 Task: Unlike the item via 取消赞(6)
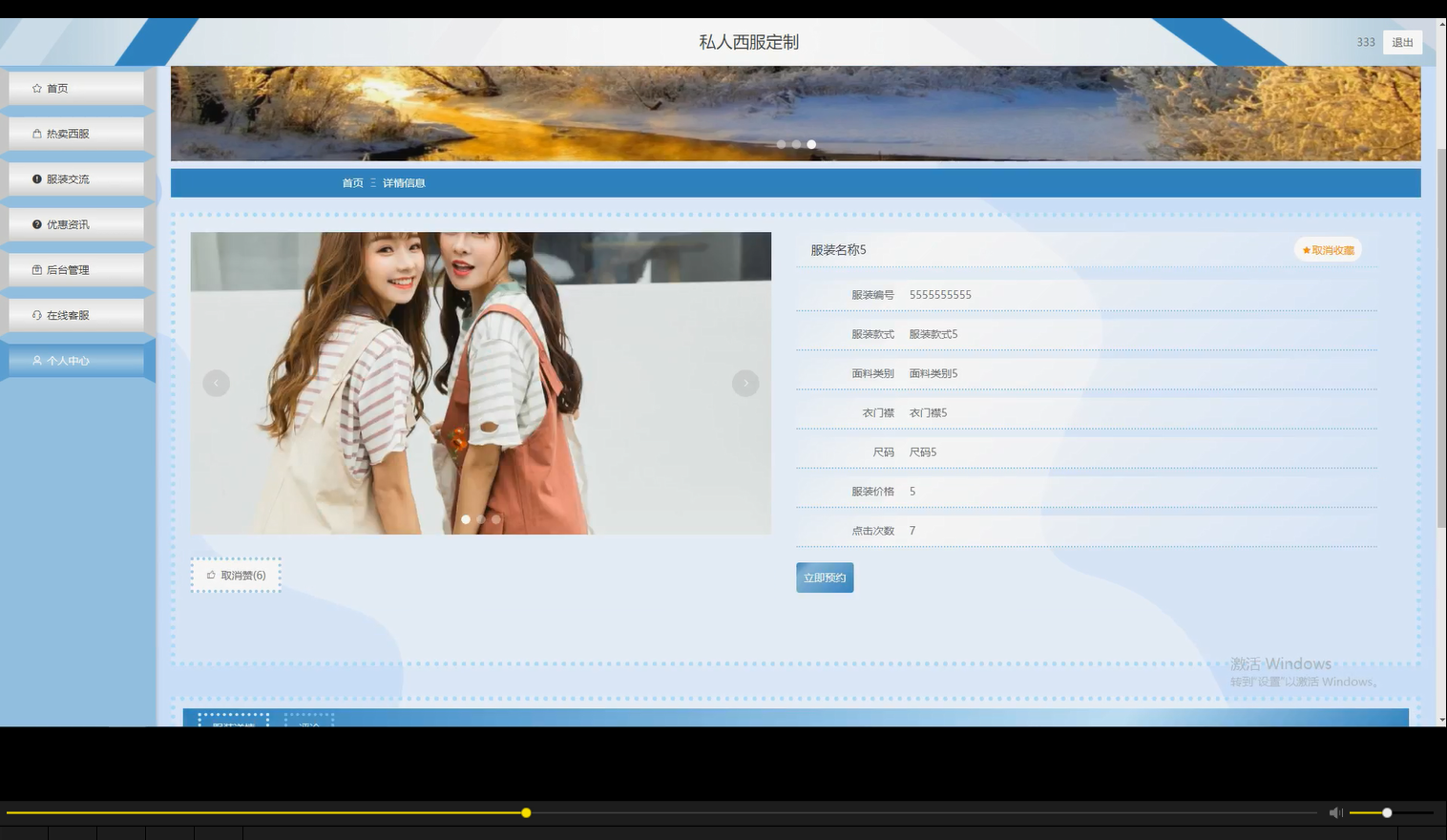[235, 575]
